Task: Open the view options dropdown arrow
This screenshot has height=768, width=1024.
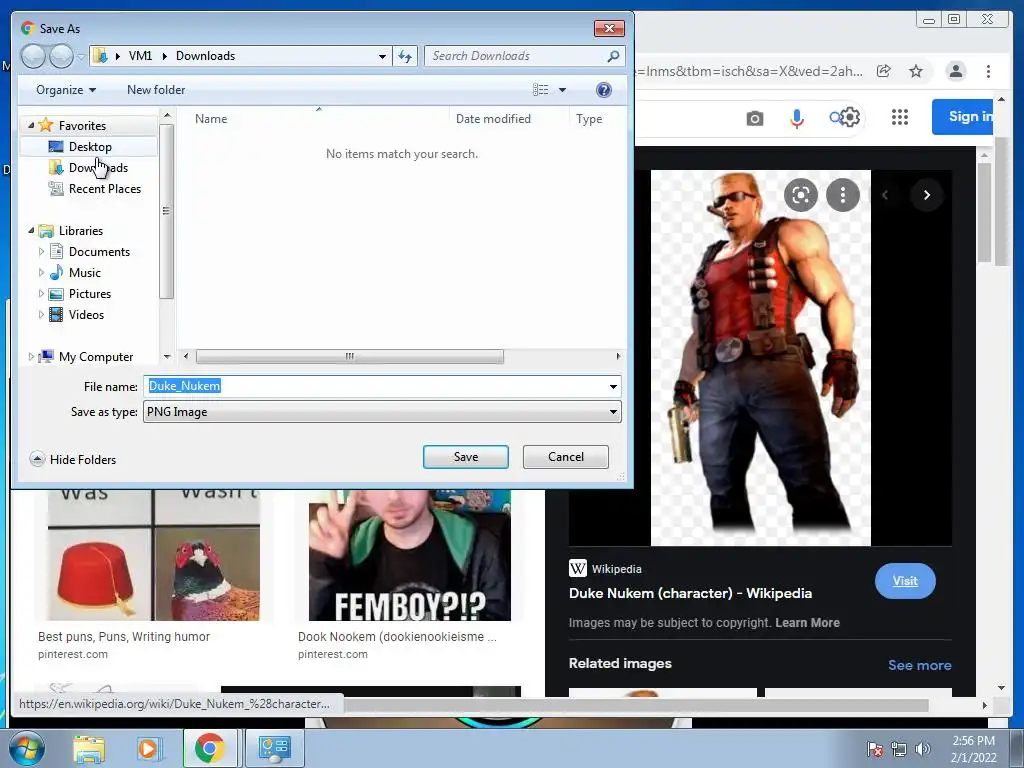Action: tap(562, 90)
